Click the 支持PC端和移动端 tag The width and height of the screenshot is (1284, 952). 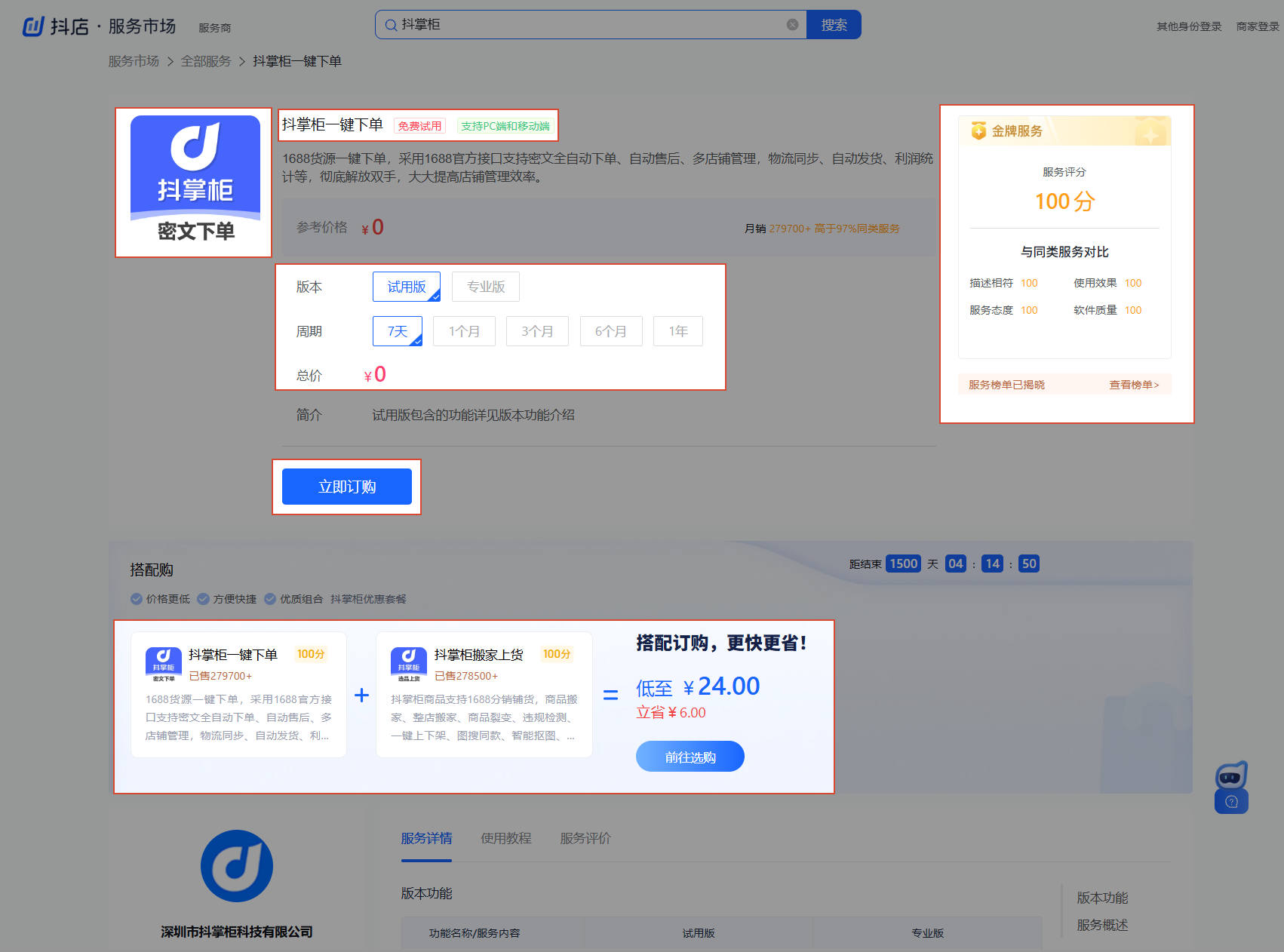click(505, 126)
